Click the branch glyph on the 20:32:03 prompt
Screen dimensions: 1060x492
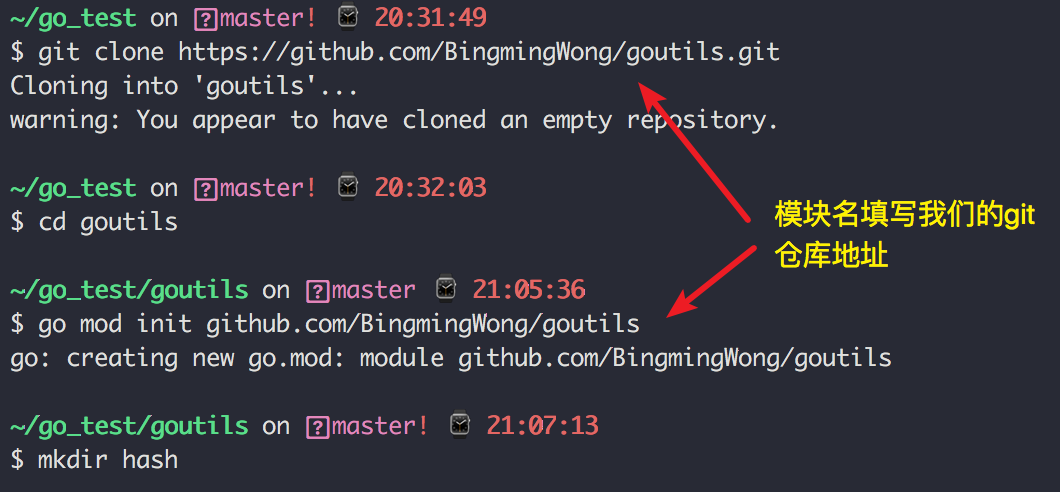tap(206, 189)
